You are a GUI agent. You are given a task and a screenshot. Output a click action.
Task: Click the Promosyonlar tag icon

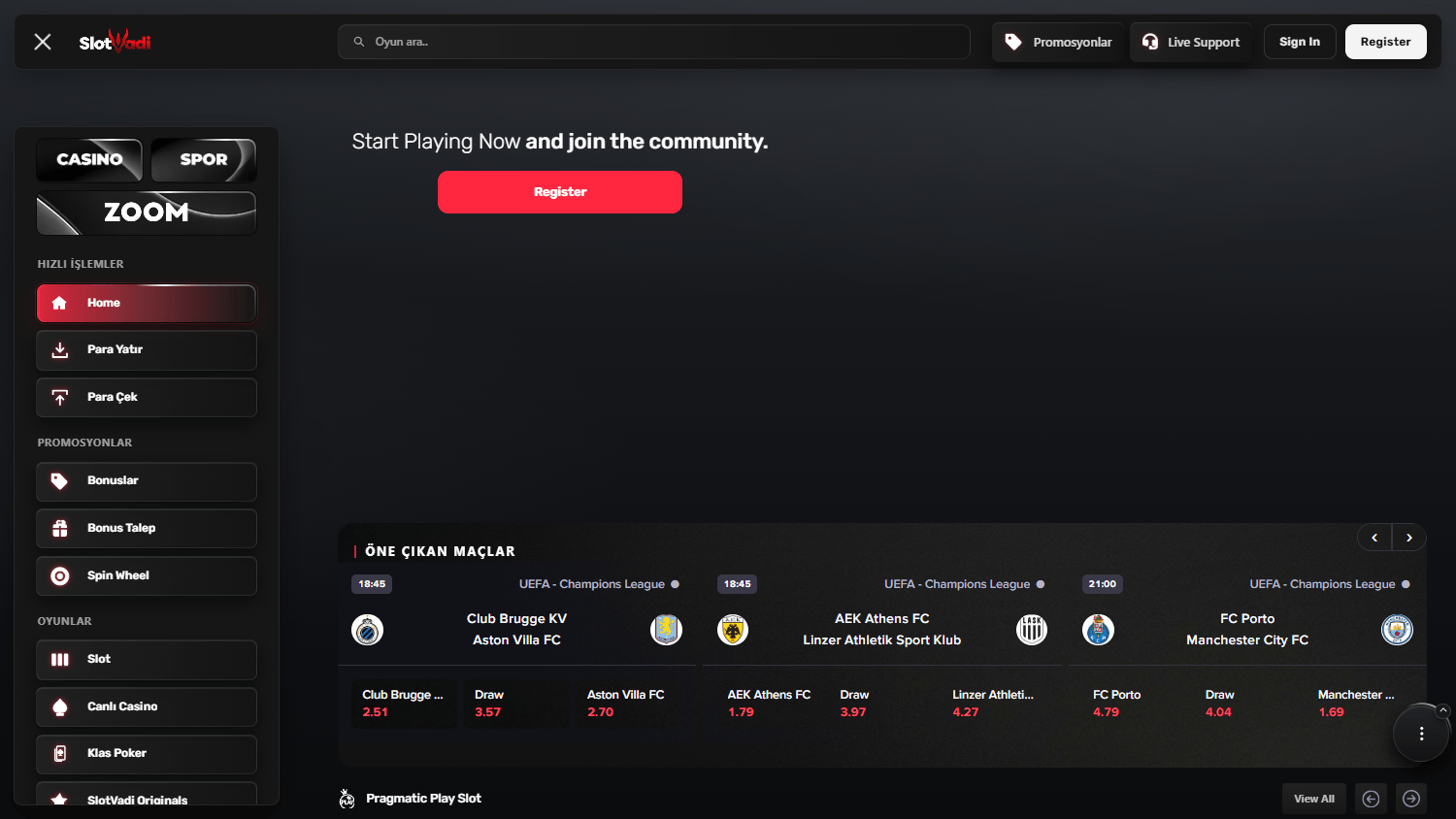tap(1013, 42)
